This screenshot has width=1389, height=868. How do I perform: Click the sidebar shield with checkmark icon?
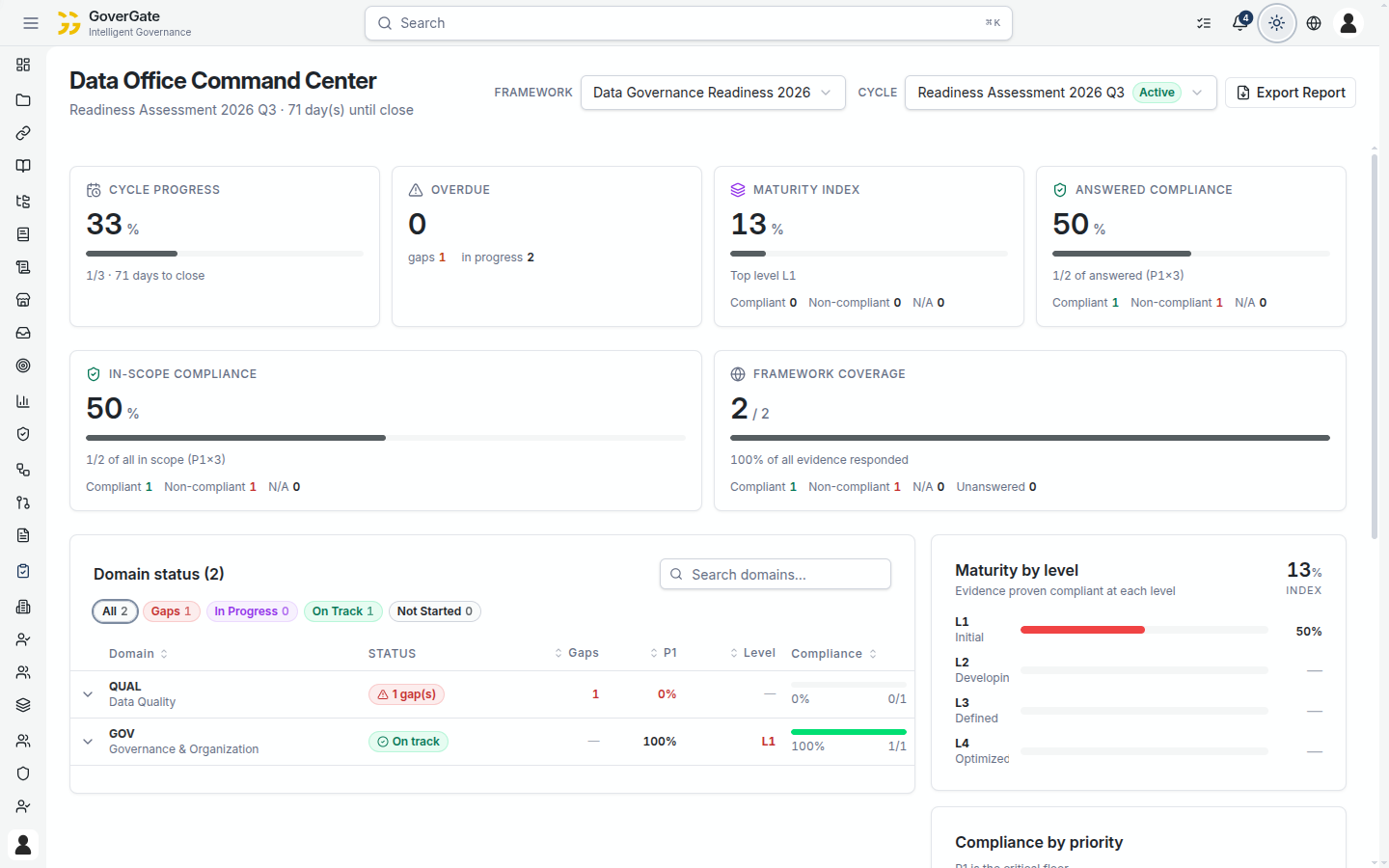point(23,434)
